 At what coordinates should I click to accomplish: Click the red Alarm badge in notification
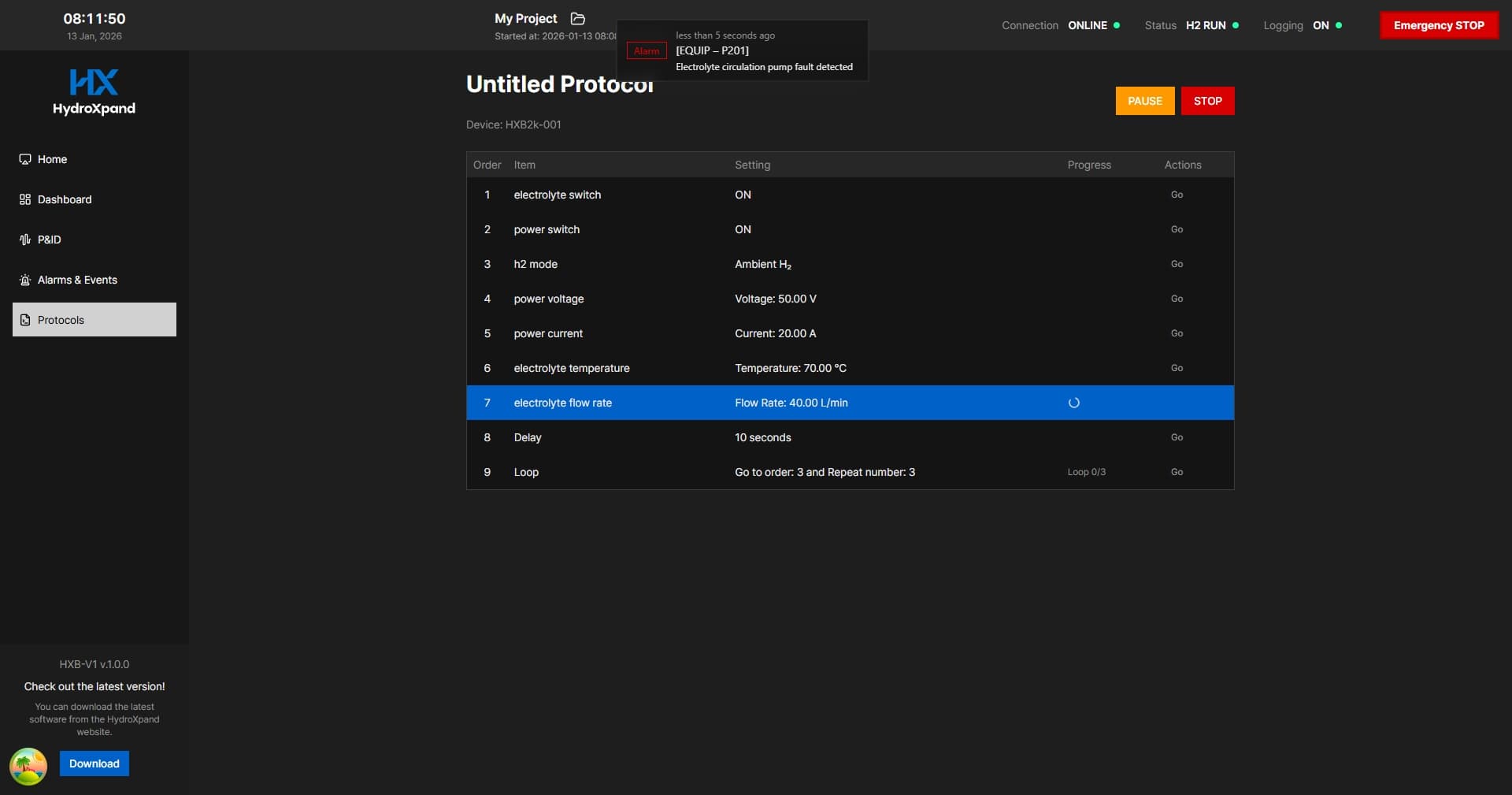click(x=647, y=51)
